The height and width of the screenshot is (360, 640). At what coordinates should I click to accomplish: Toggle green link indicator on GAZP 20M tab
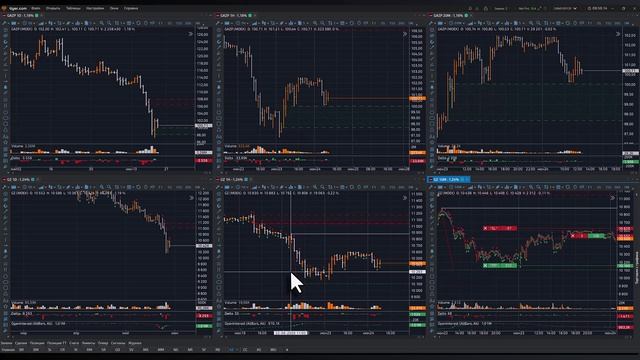pyautogui.click(x=466, y=16)
